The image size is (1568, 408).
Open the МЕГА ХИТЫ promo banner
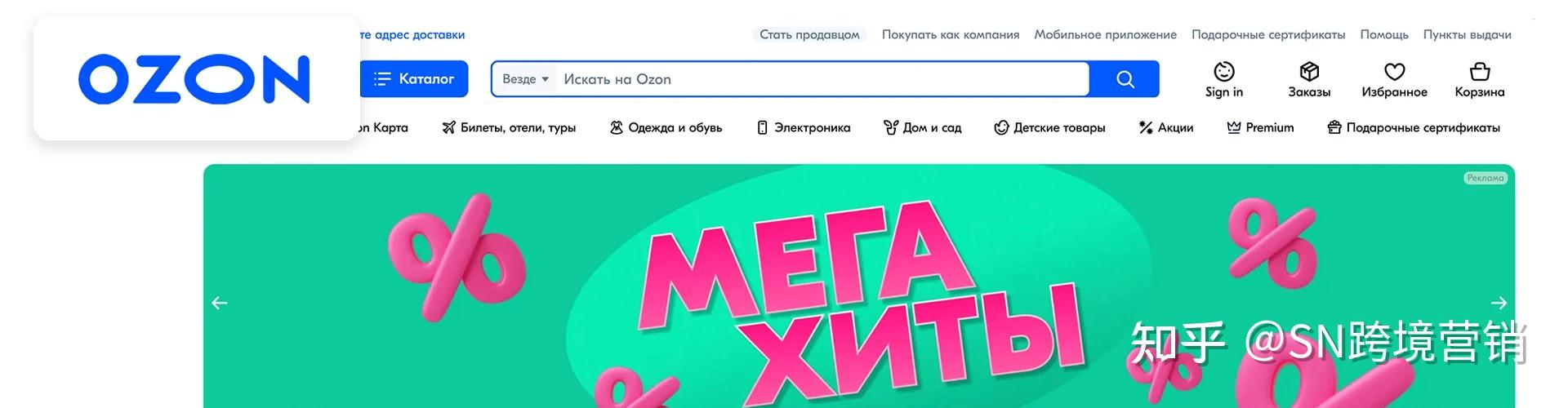[859, 286]
